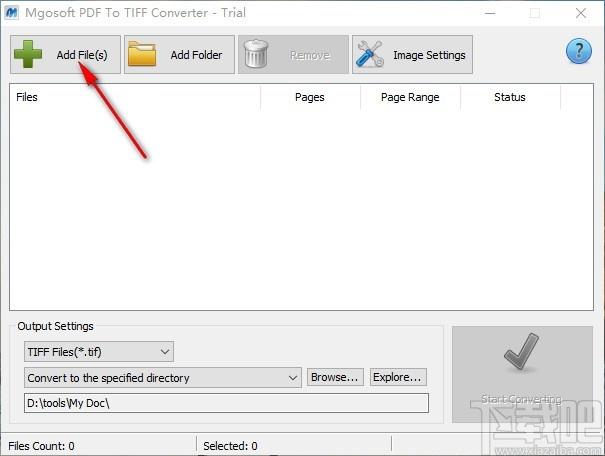This screenshot has width=605, height=456.
Task: Click the Add File(s) button label
Action: click(82, 55)
